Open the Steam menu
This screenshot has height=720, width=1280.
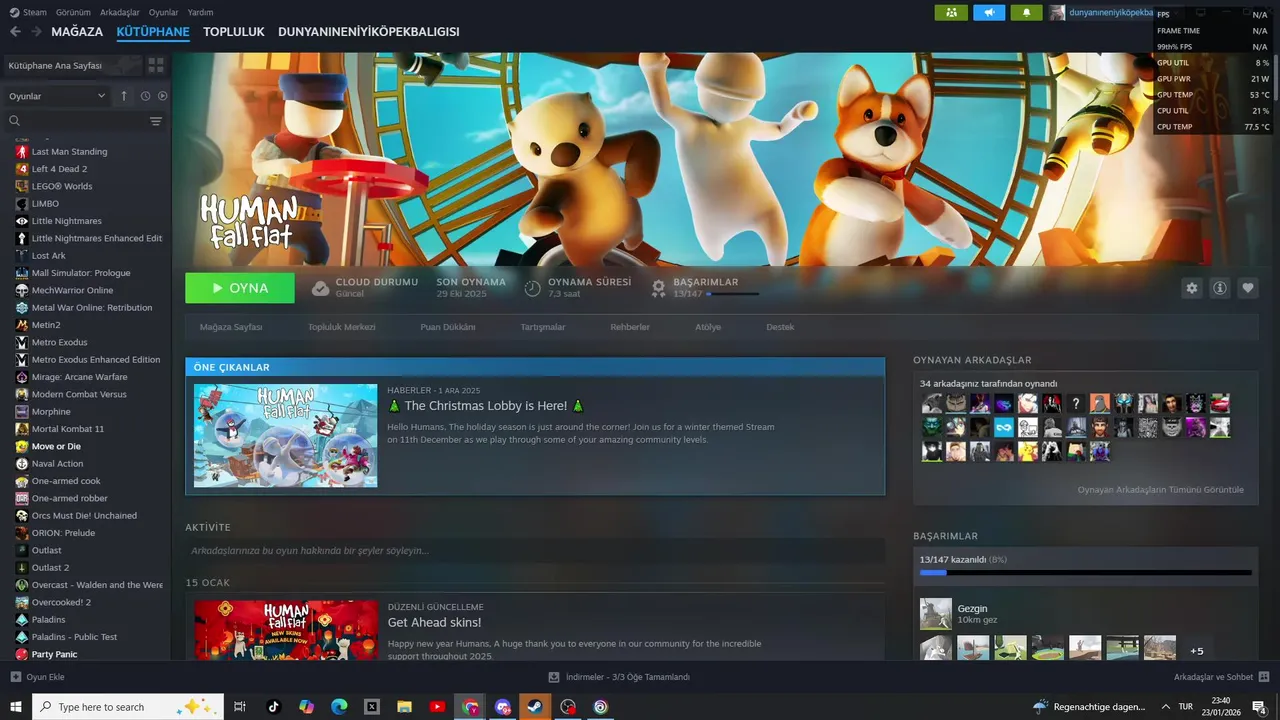coord(28,12)
